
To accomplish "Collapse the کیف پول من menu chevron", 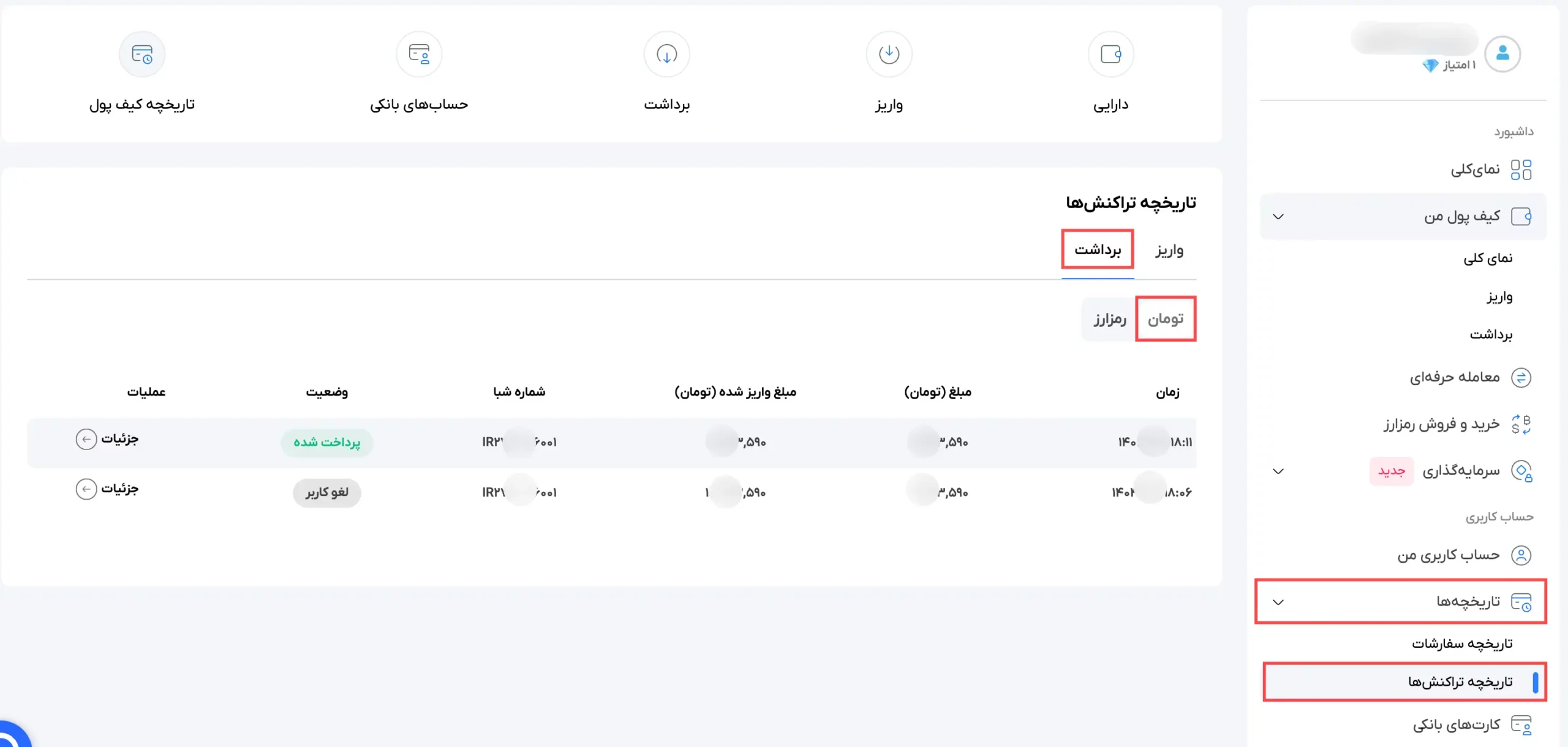I will pyautogui.click(x=1278, y=217).
